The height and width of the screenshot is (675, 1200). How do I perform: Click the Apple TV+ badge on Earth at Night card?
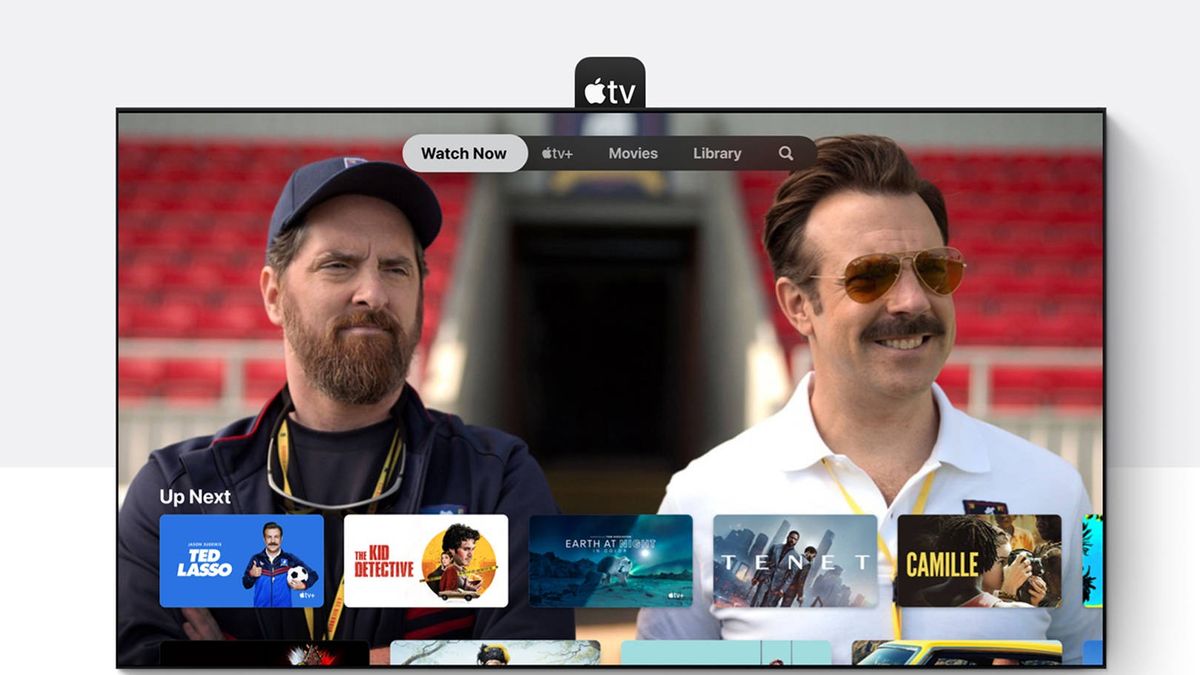click(x=675, y=595)
